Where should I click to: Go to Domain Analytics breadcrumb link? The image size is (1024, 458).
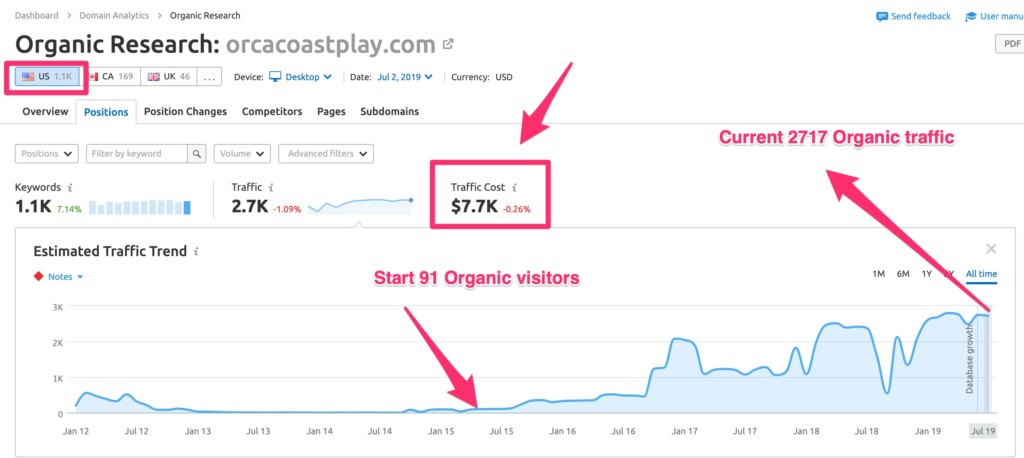point(114,15)
